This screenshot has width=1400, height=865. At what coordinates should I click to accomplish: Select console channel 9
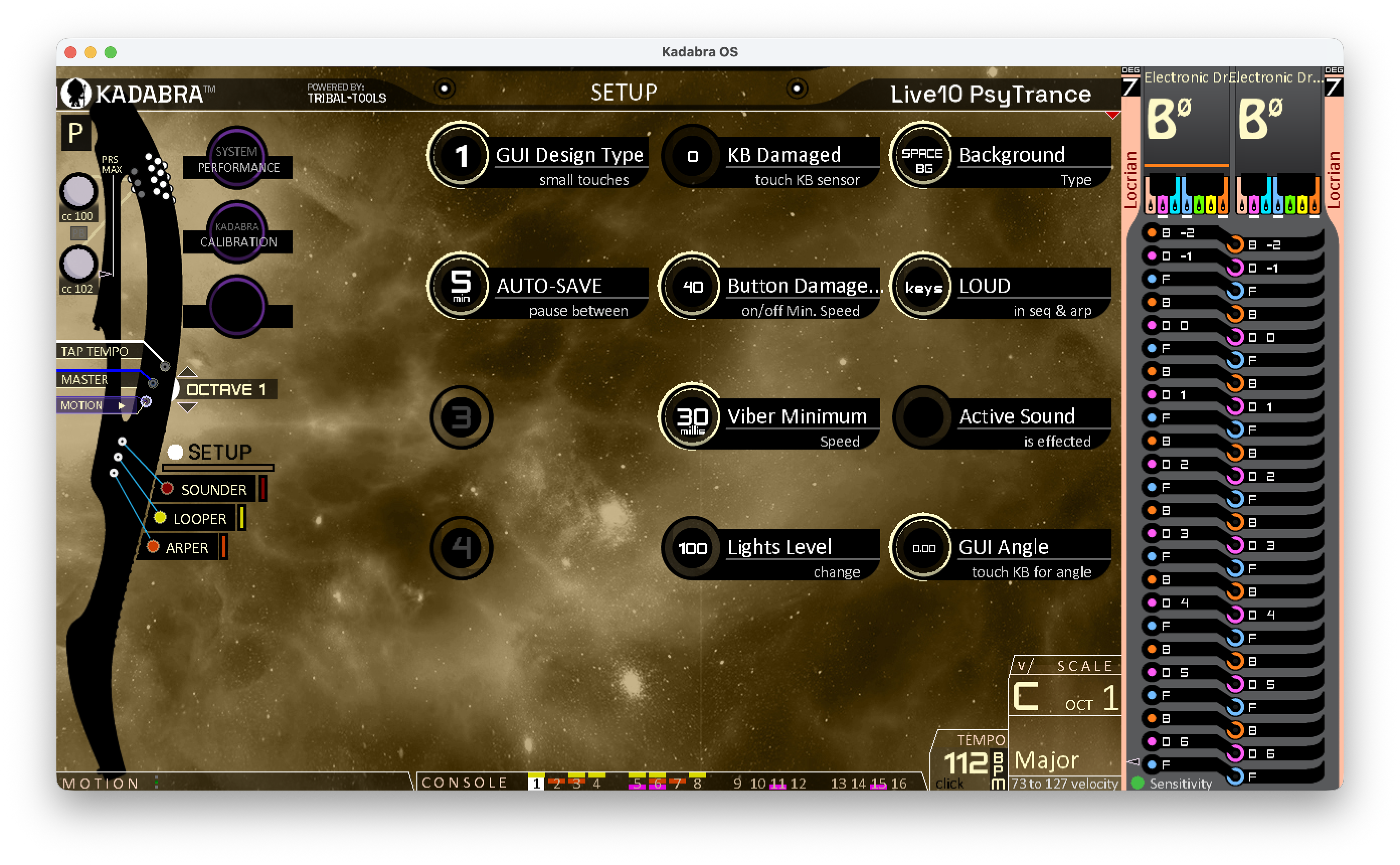737,783
